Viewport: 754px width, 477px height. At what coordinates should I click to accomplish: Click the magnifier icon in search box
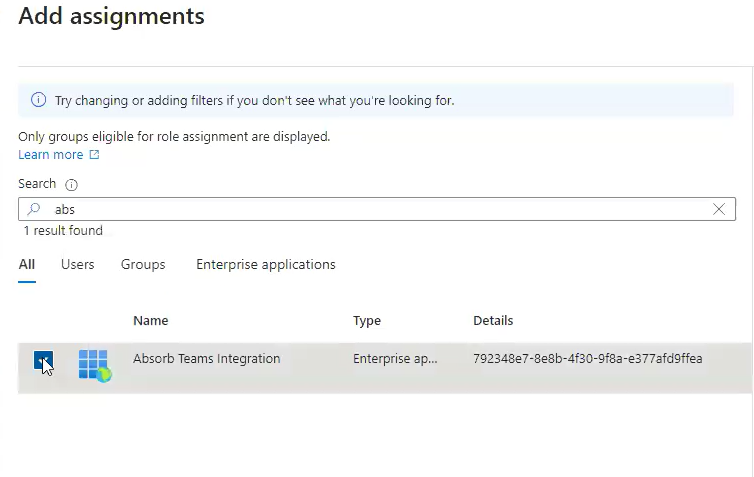click(x=34, y=209)
